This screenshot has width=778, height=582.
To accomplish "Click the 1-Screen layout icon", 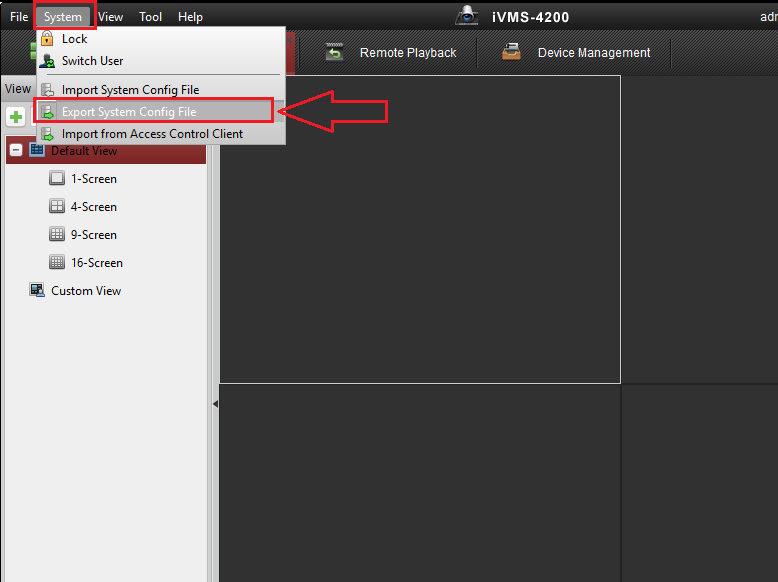I will (x=57, y=179).
